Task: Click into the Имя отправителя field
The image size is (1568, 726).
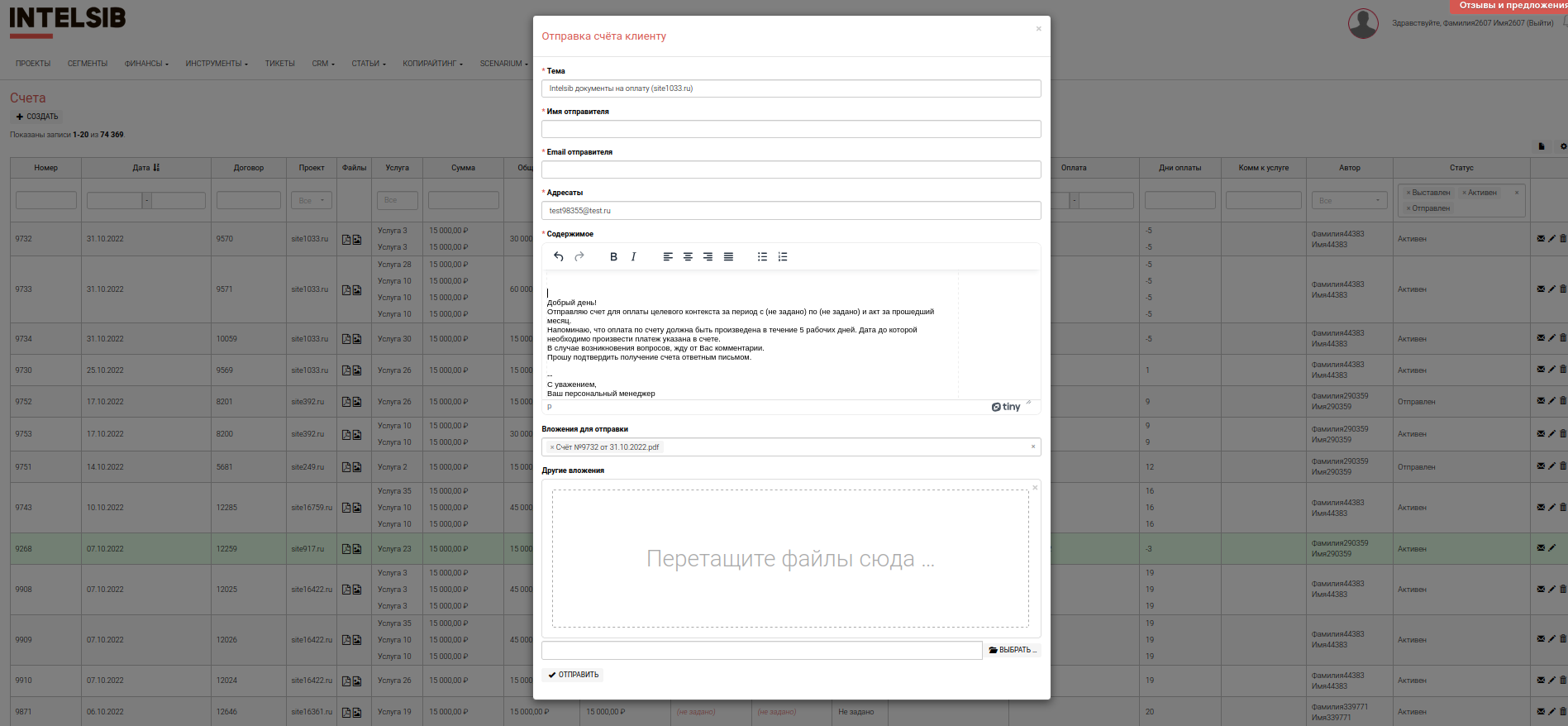Action: [790, 129]
